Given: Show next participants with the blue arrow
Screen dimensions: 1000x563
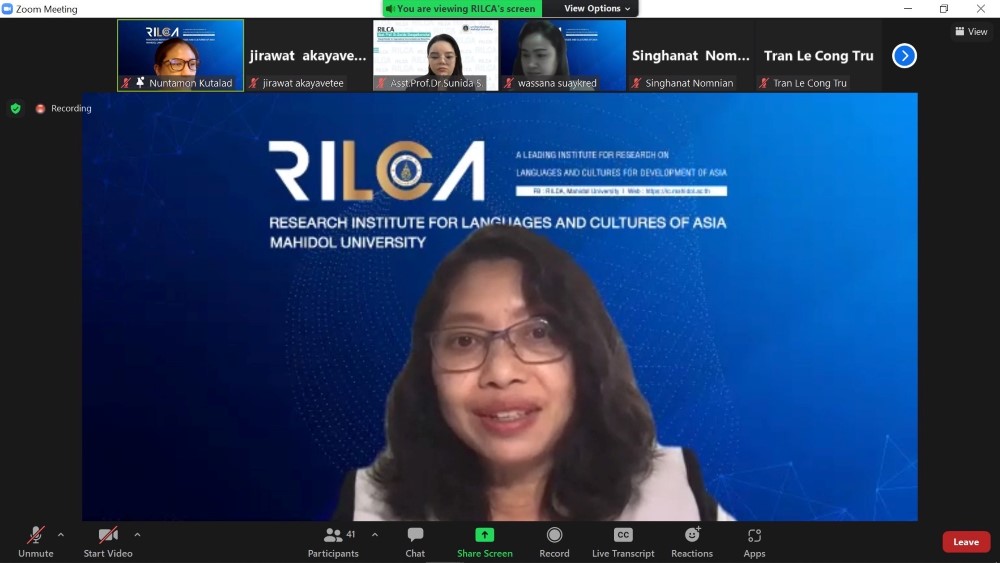Looking at the screenshot, I should click(904, 55).
